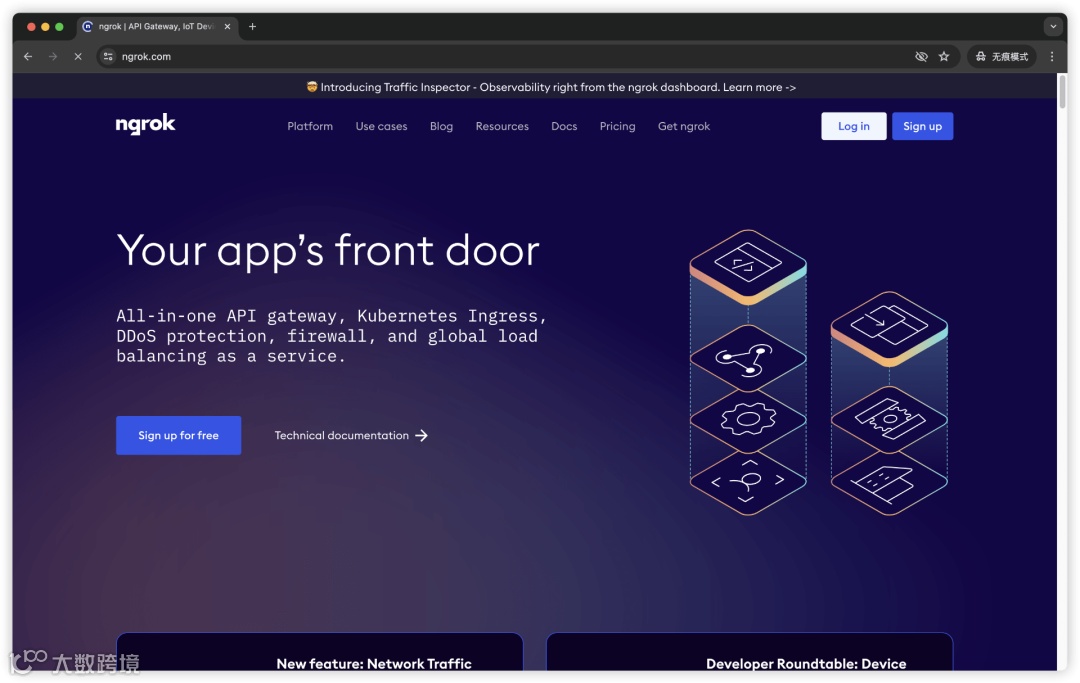The image size is (1080, 683).
Task: Click the ngrok logo
Action: (x=145, y=125)
